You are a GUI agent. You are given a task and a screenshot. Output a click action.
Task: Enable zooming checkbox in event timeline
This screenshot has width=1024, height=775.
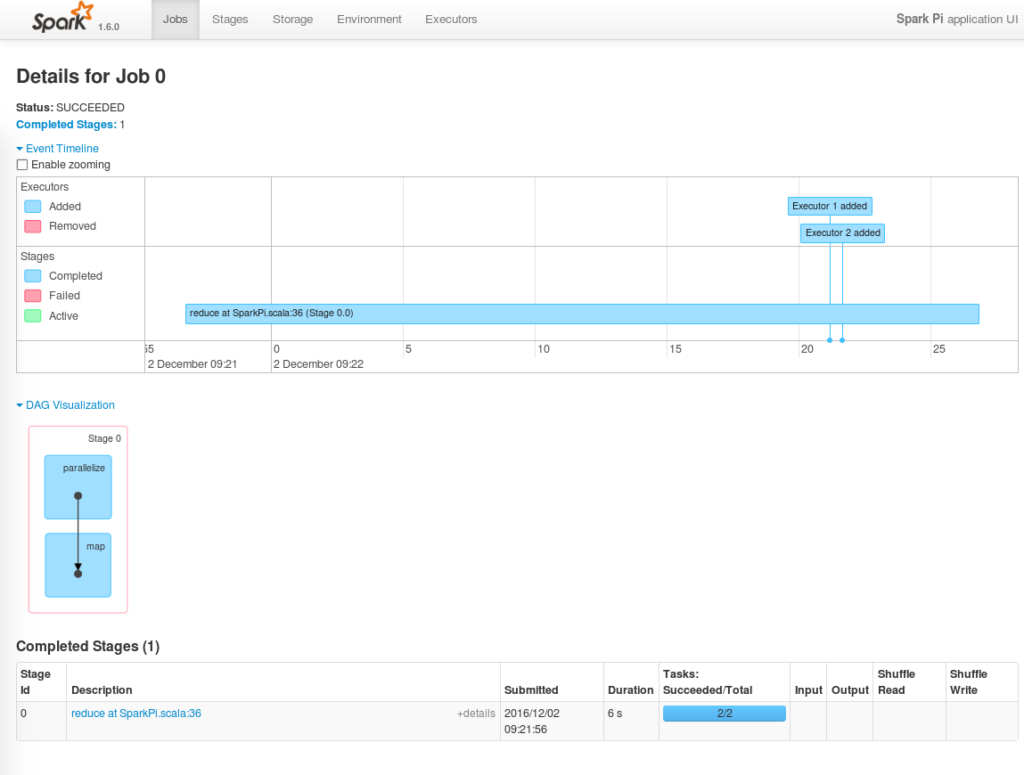coord(22,165)
